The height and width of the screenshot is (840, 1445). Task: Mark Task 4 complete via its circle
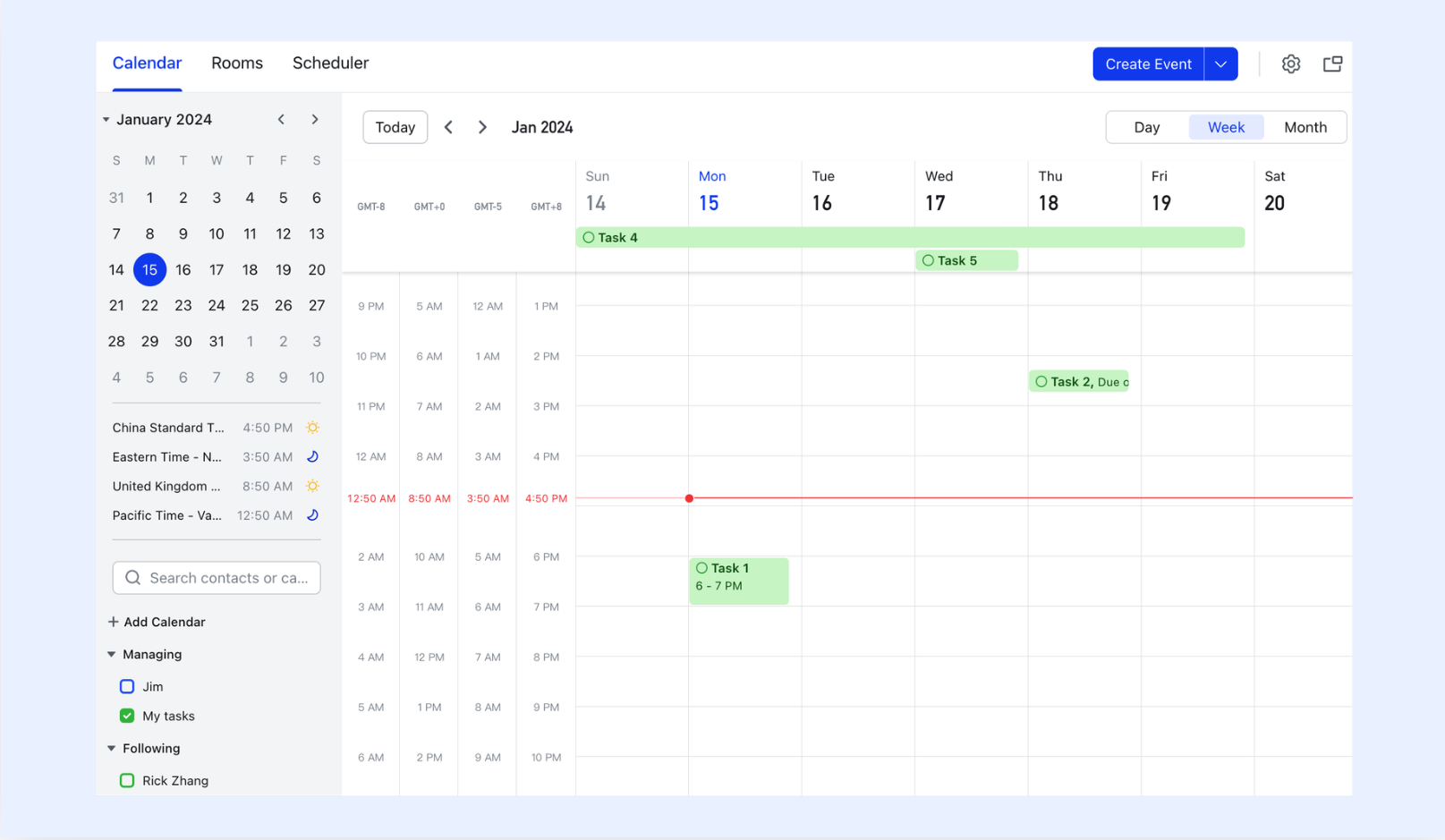[x=589, y=238]
